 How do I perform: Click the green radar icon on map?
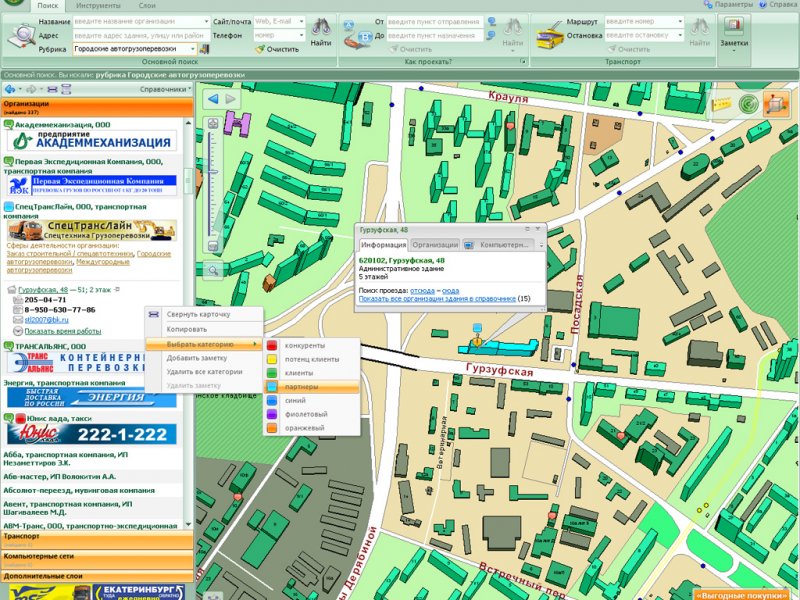[x=748, y=104]
